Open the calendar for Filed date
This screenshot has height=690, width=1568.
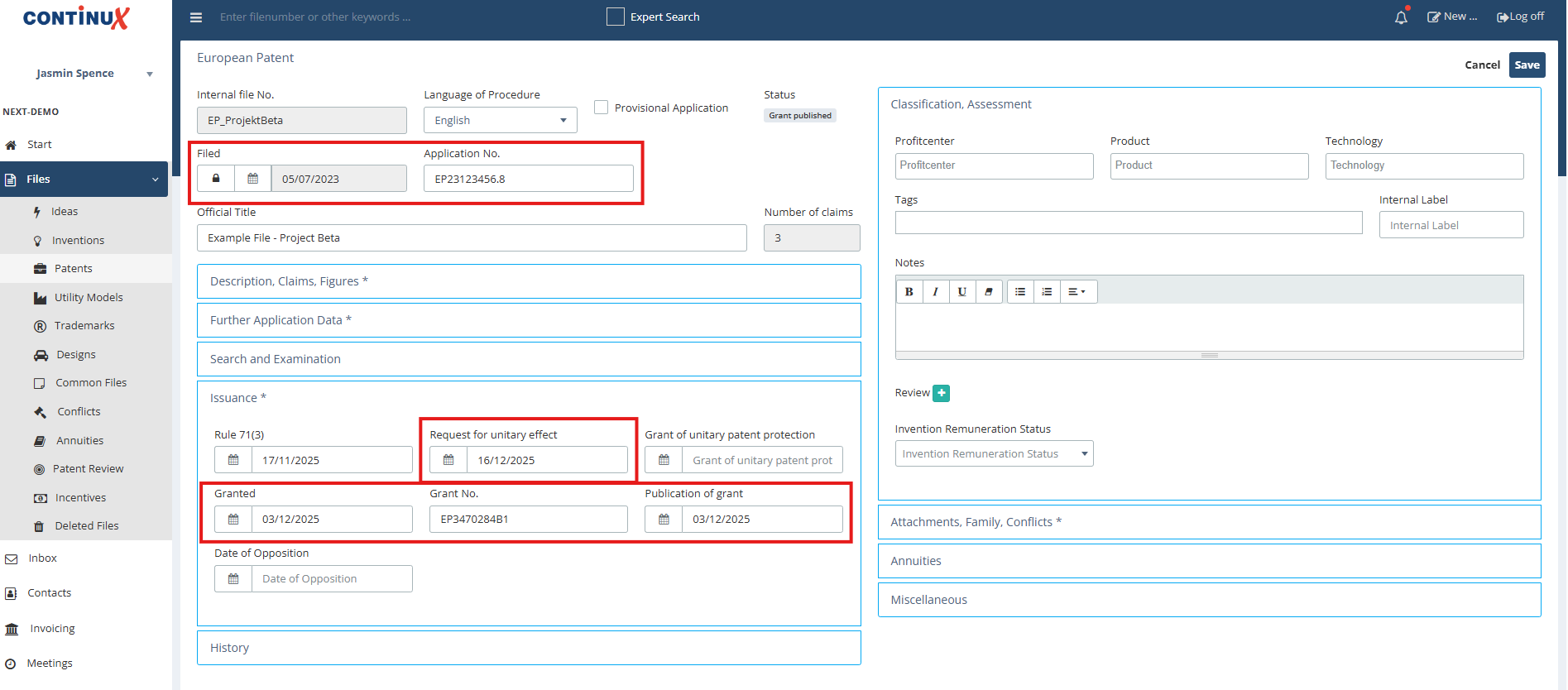click(253, 179)
